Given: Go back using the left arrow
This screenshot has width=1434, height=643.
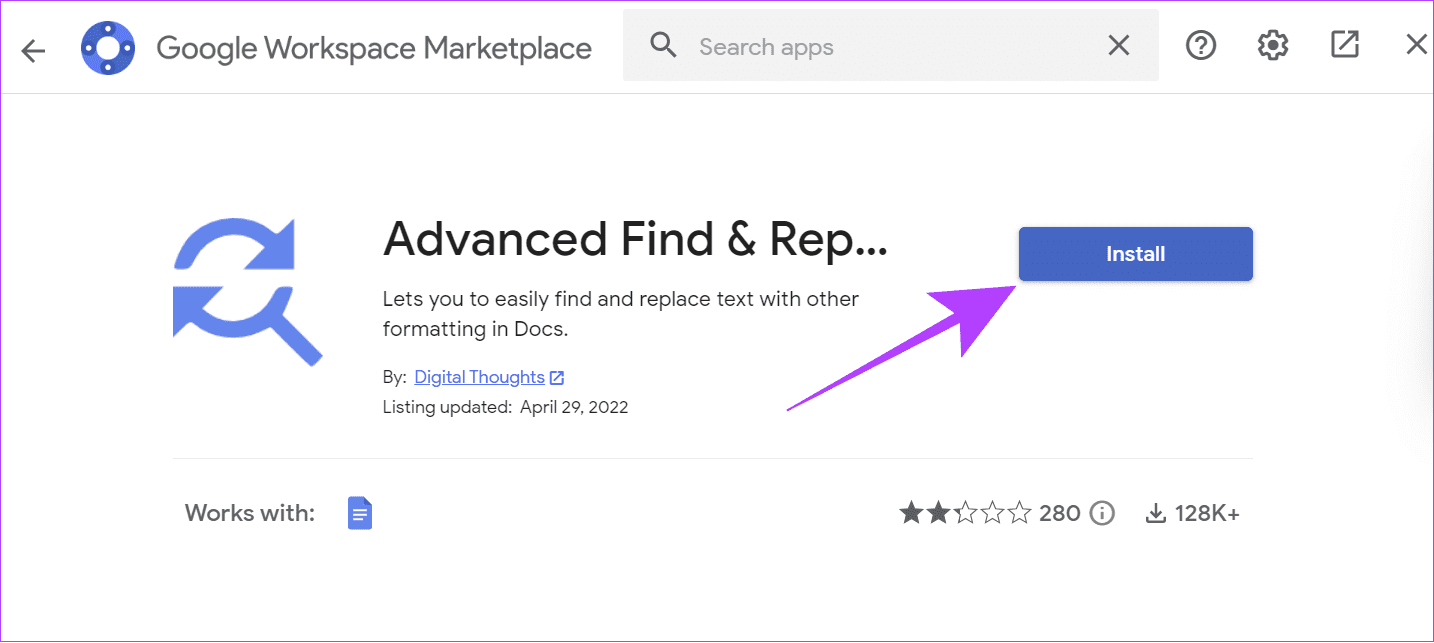Looking at the screenshot, I should tap(34, 50).
